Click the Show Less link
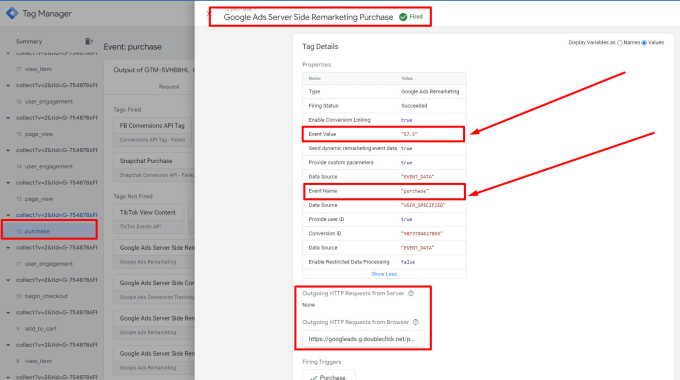680x380 pixels. coord(384,274)
